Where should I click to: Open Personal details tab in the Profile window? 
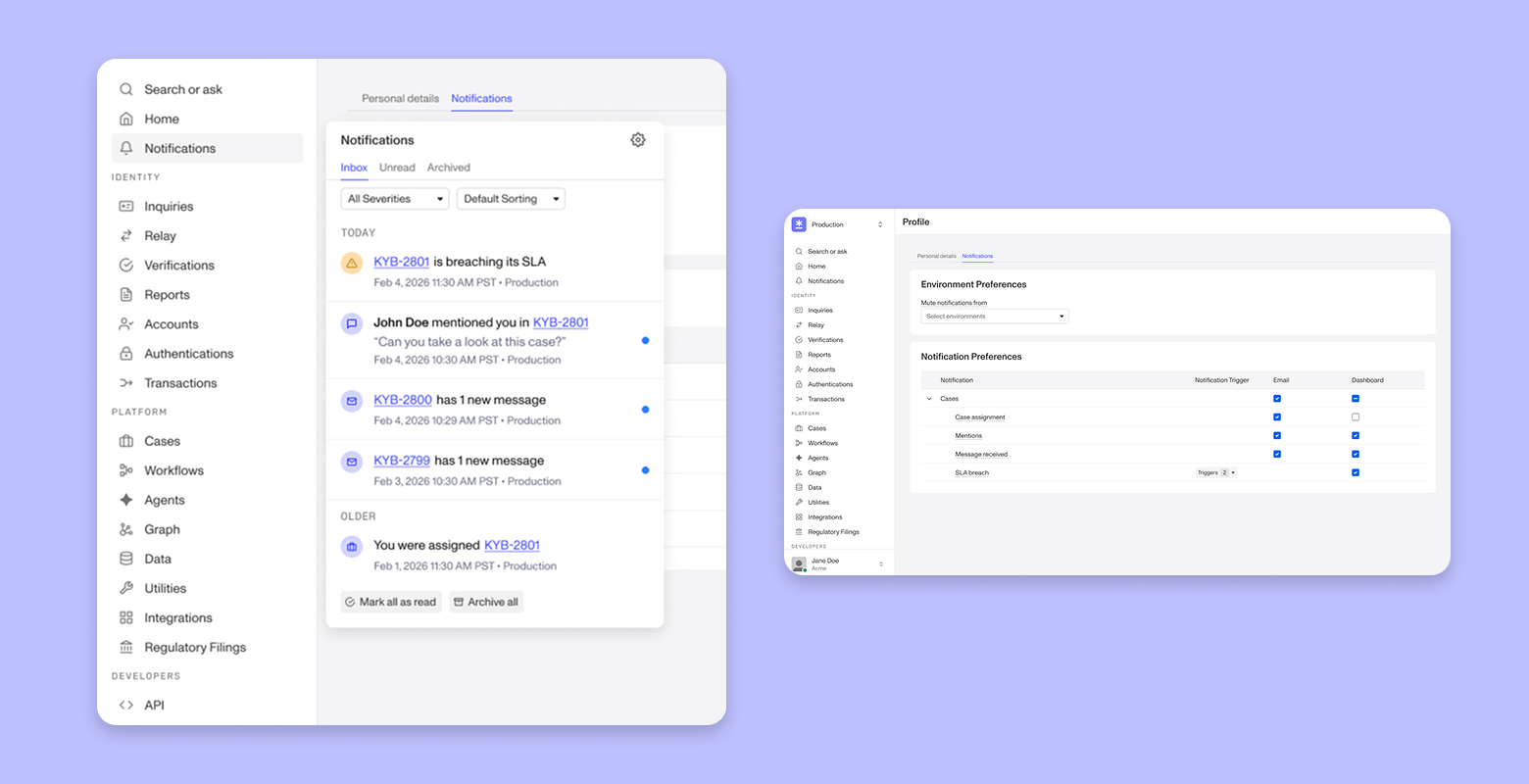click(937, 256)
